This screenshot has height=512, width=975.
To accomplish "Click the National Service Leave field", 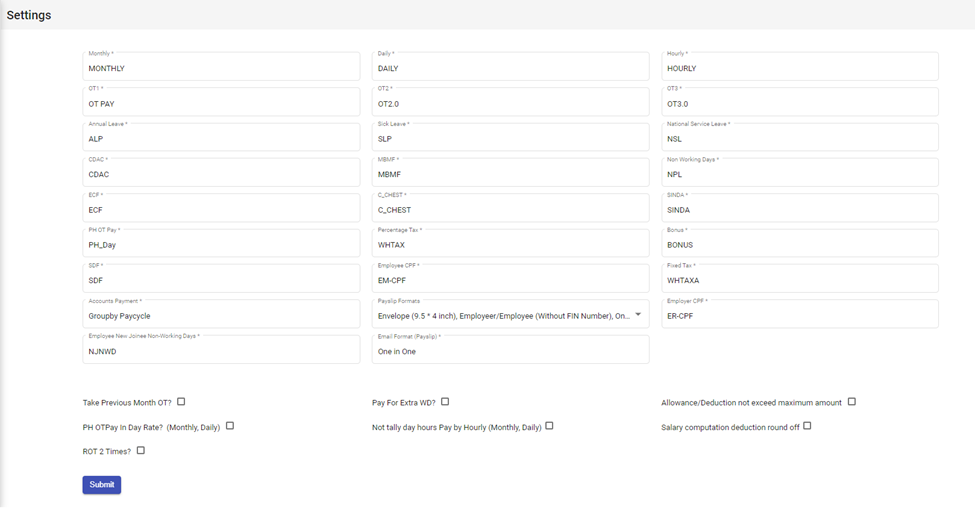I will tap(800, 139).
